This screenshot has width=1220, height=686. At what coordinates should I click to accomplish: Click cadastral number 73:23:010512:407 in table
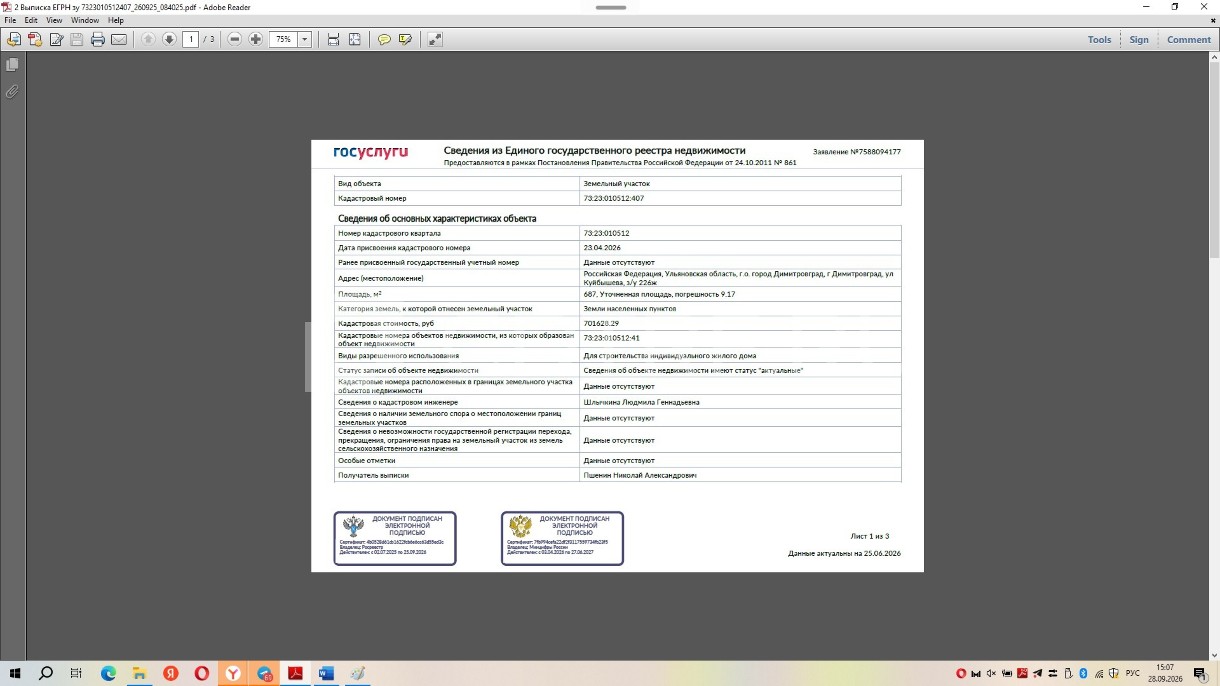613,198
